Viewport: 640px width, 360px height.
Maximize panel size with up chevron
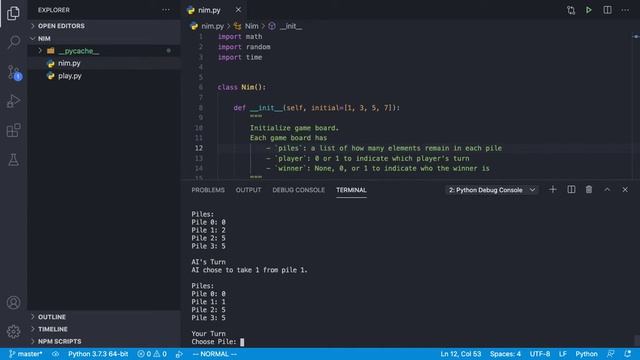(607, 190)
